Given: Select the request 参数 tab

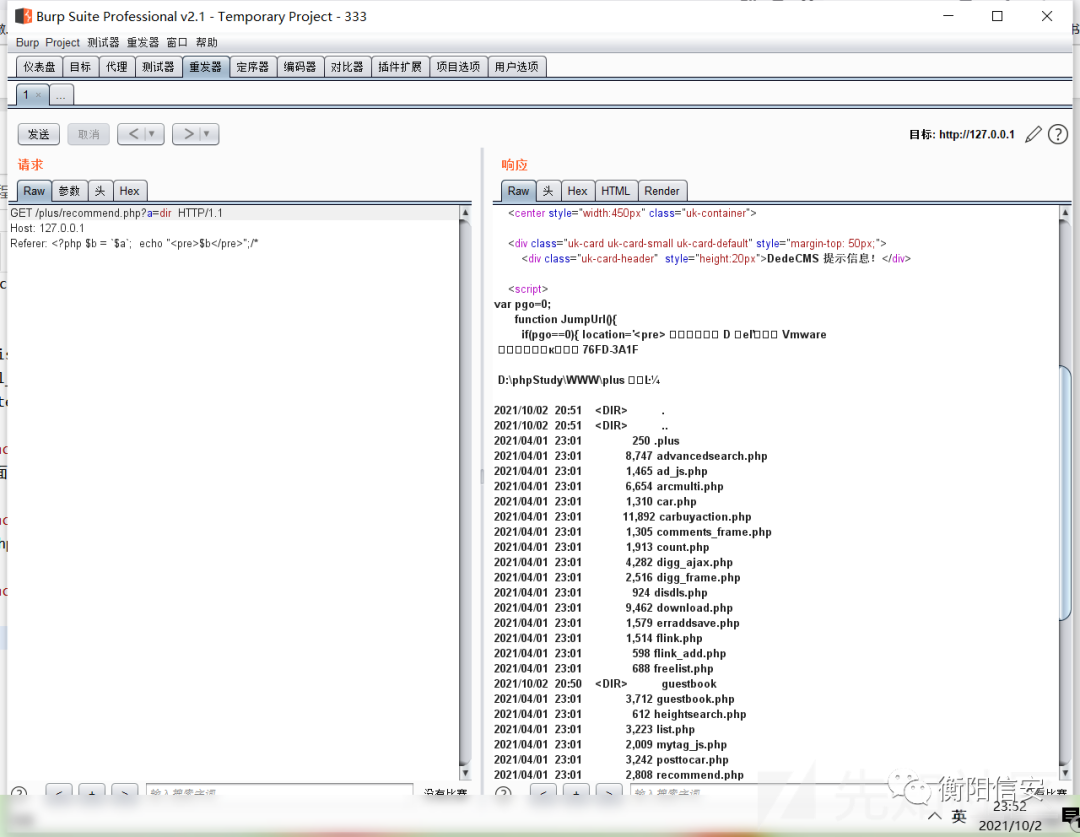Looking at the screenshot, I should 70,191.
